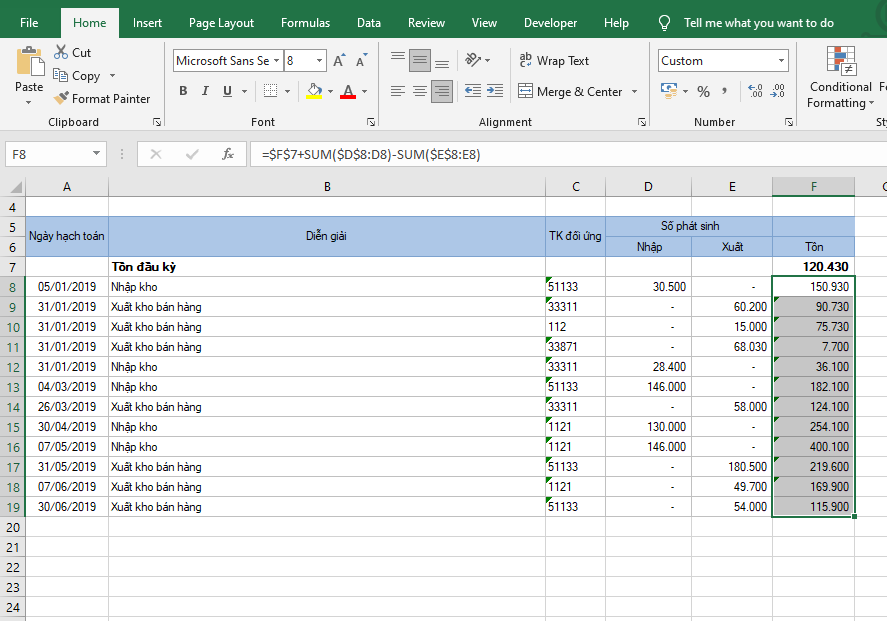Open the Page Layout tab
The image size is (887, 621).
221,22
